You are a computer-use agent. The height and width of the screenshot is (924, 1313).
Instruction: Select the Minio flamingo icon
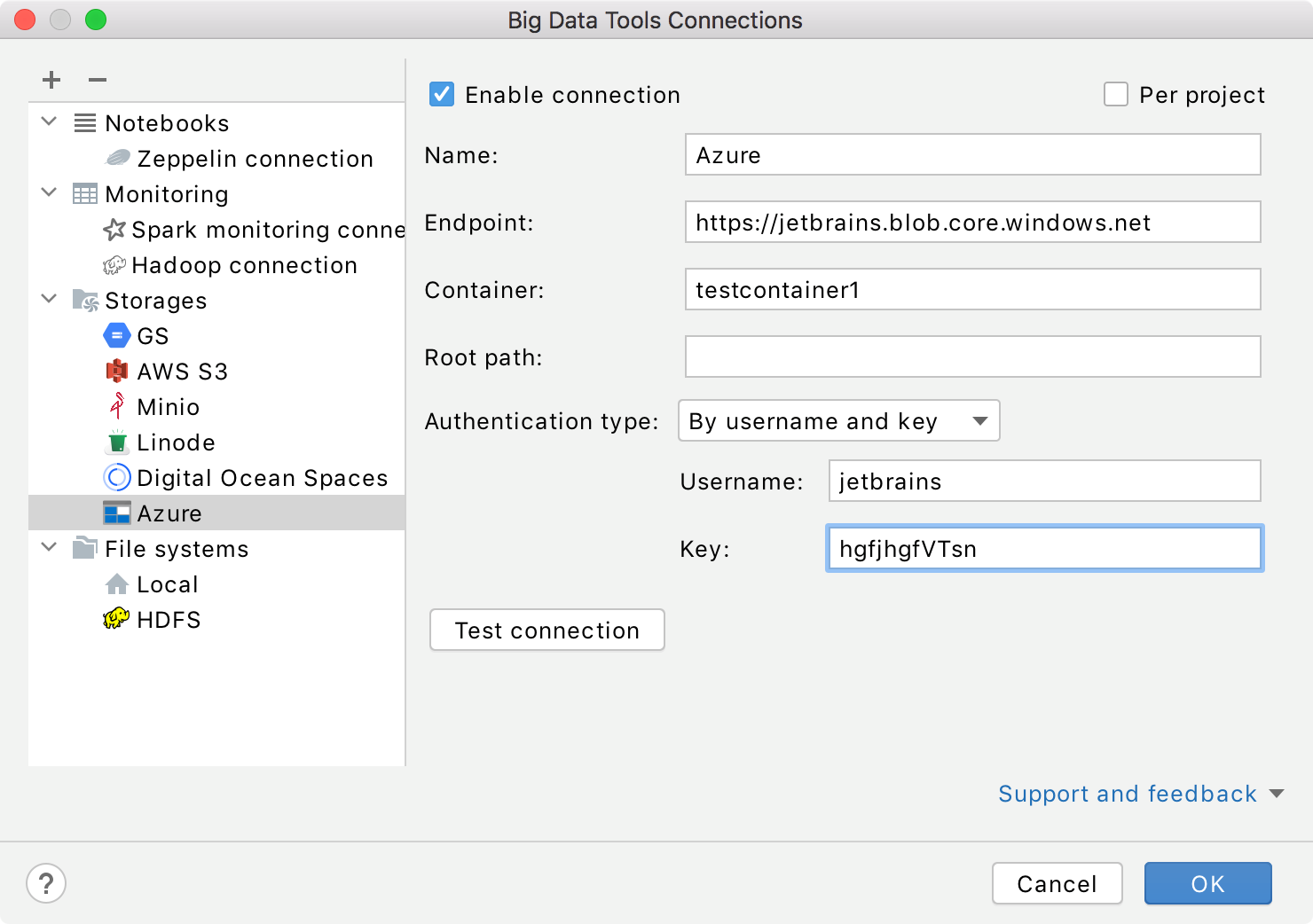point(116,406)
